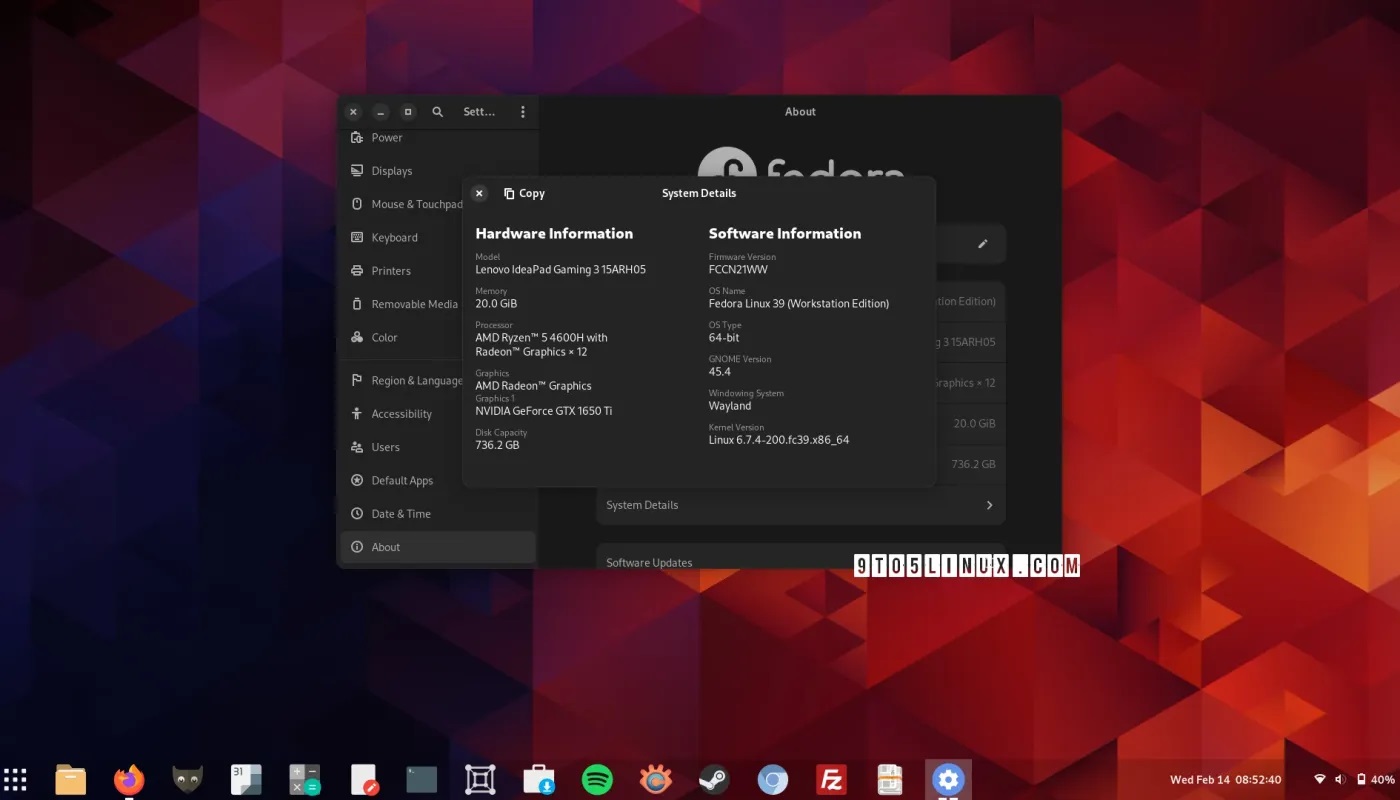The height and width of the screenshot is (800, 1400).
Task: Click the Printers icon in the sidebar
Action: pos(356,270)
